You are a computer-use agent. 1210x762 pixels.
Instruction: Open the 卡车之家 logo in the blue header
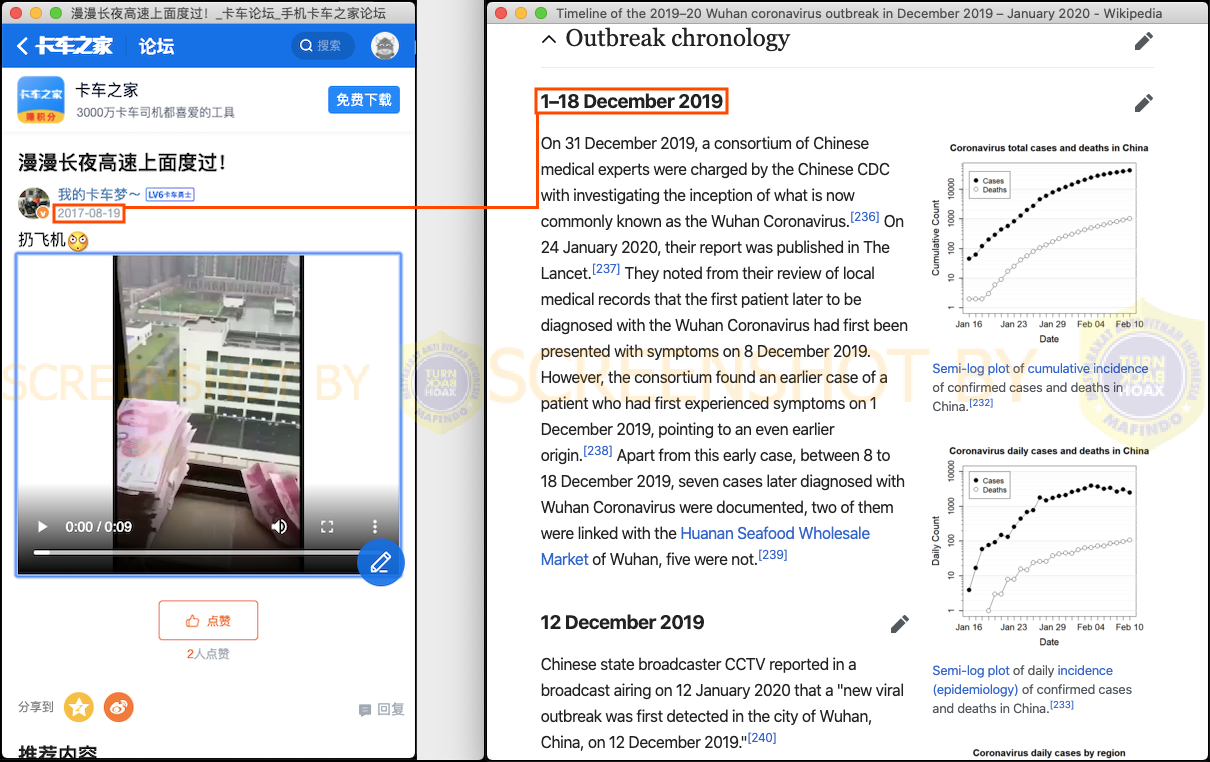pyautogui.click(x=74, y=46)
